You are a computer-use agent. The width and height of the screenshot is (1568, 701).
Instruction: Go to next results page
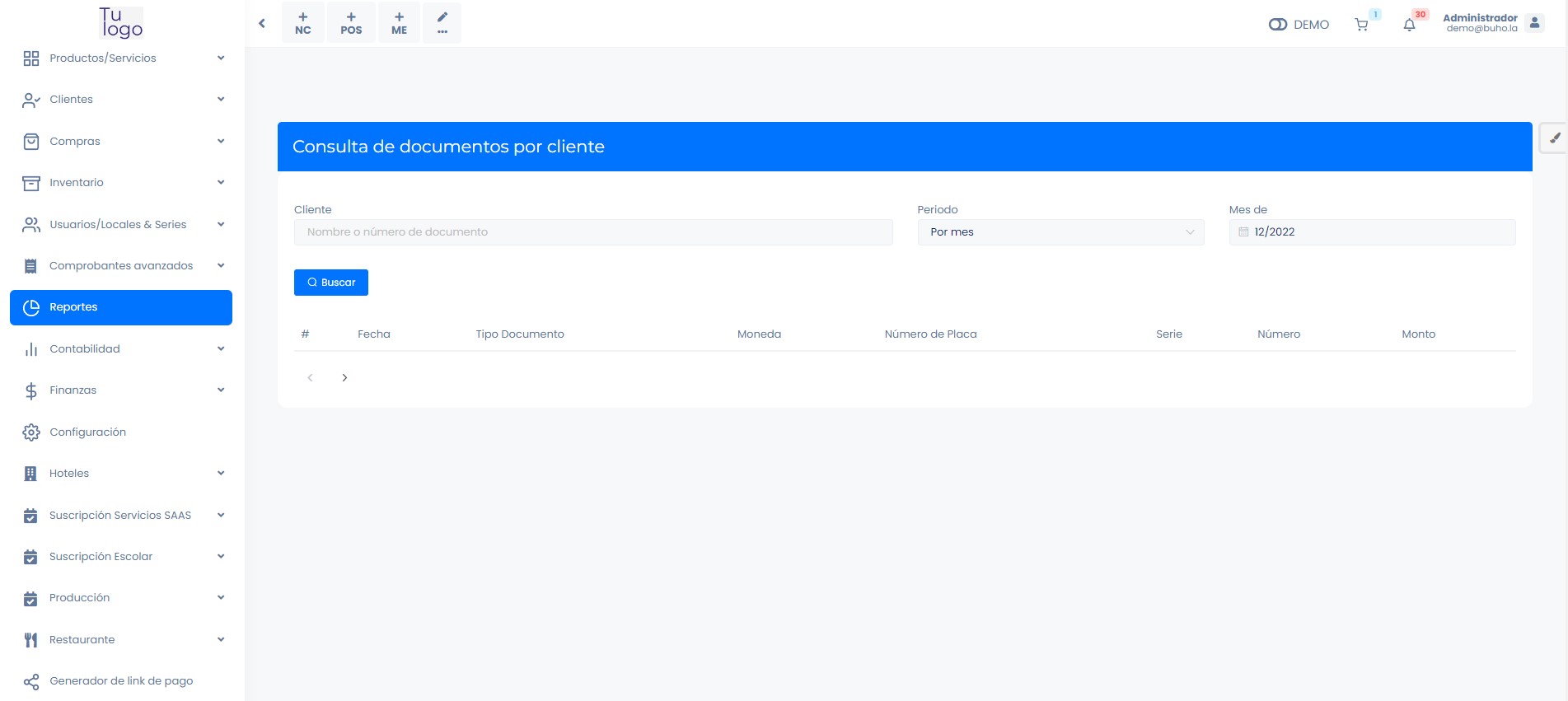[344, 378]
